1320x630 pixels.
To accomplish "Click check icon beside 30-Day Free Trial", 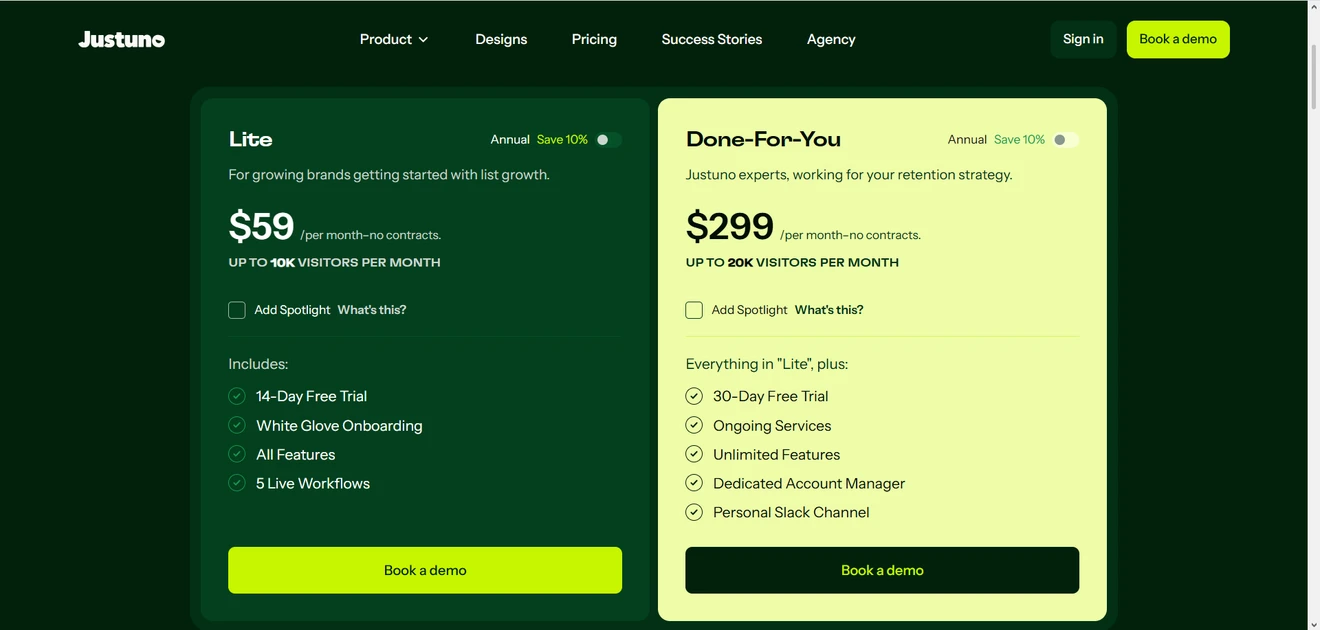I will (x=694, y=396).
